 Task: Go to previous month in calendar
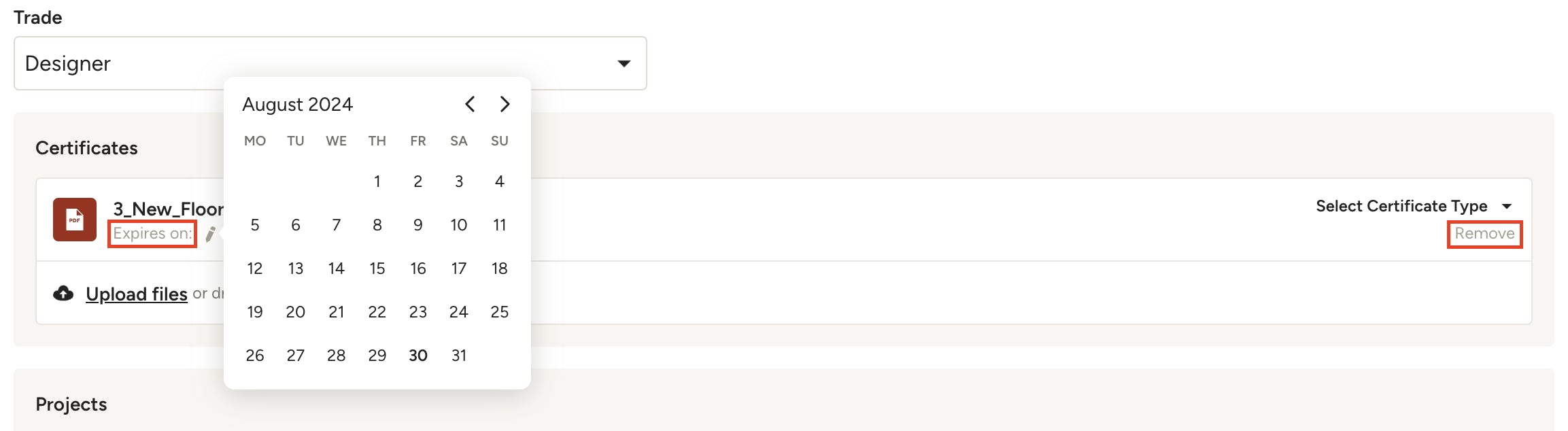[x=470, y=104]
